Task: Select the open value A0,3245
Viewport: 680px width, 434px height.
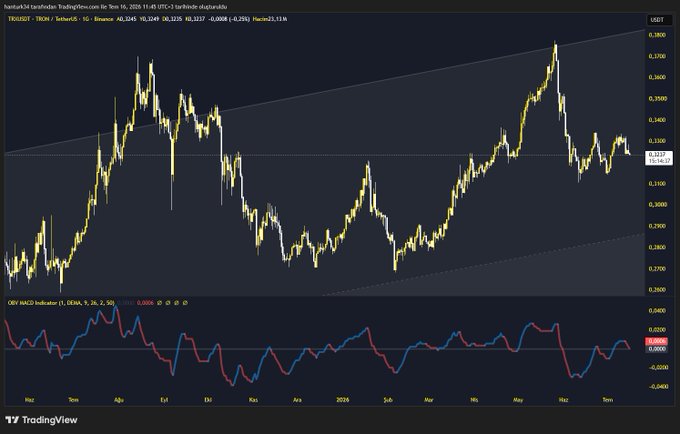Action: pyautogui.click(x=126, y=19)
